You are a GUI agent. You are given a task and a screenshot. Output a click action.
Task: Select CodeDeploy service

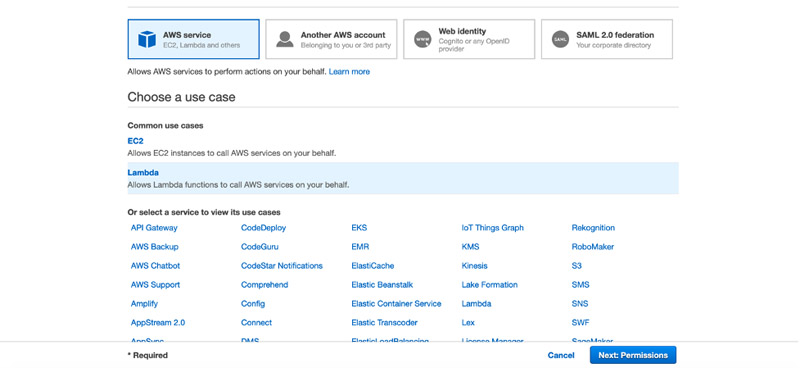pyautogui.click(x=263, y=228)
